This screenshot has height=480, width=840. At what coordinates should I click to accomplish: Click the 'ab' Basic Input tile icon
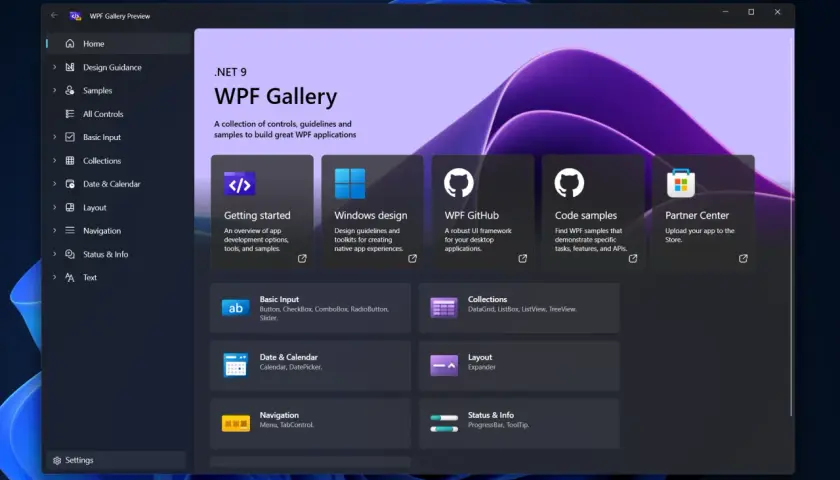[x=236, y=308]
